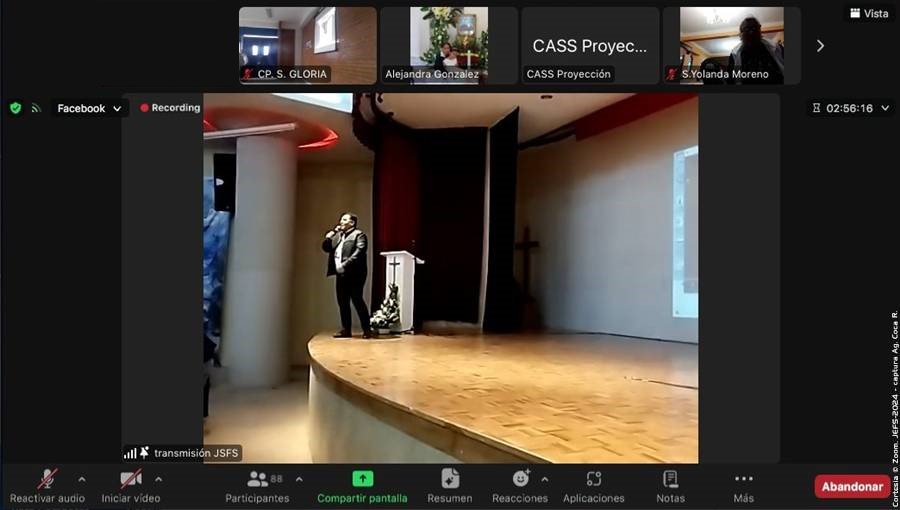This screenshot has height=510, width=900.
Task: Select CASS Proyección participant tile
Action: click(x=590, y=46)
